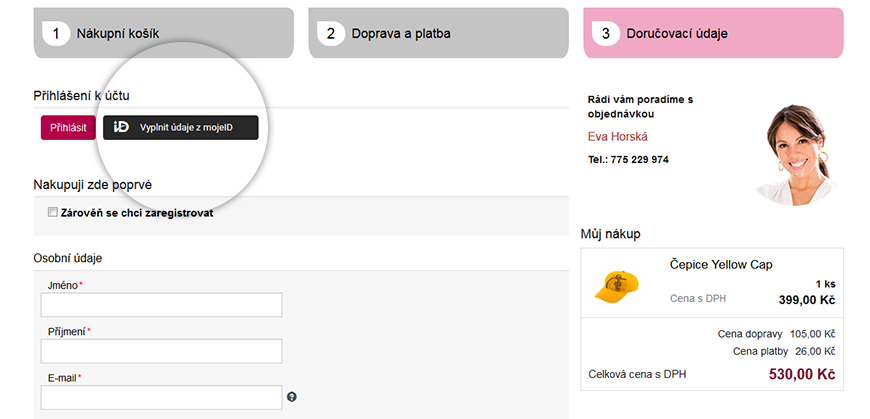Image resolution: width=870 pixels, height=419 pixels.
Task: Click the Přihlásit button
Action: point(68,128)
